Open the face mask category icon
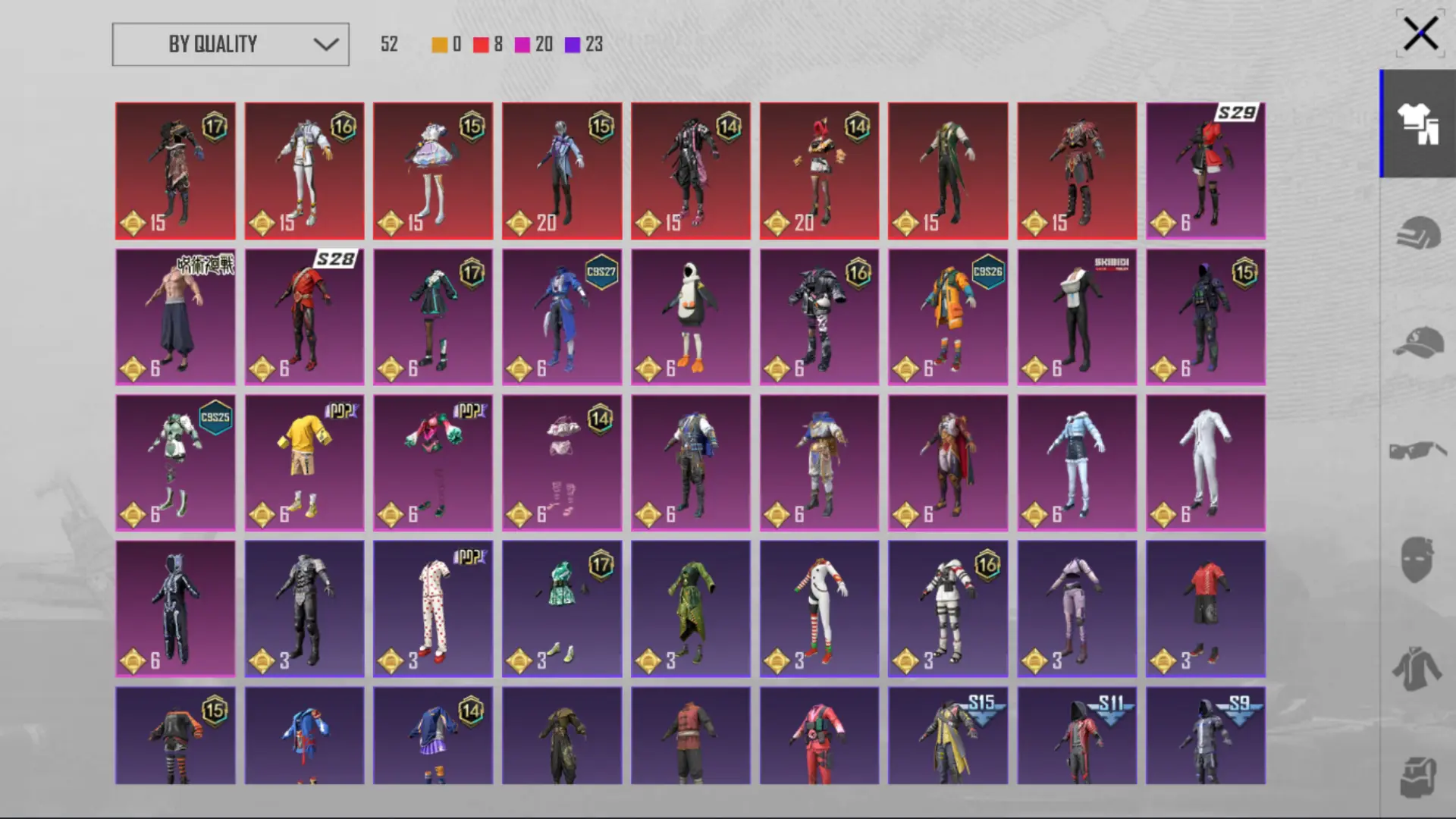Viewport: 1456px width, 819px height. [x=1417, y=560]
